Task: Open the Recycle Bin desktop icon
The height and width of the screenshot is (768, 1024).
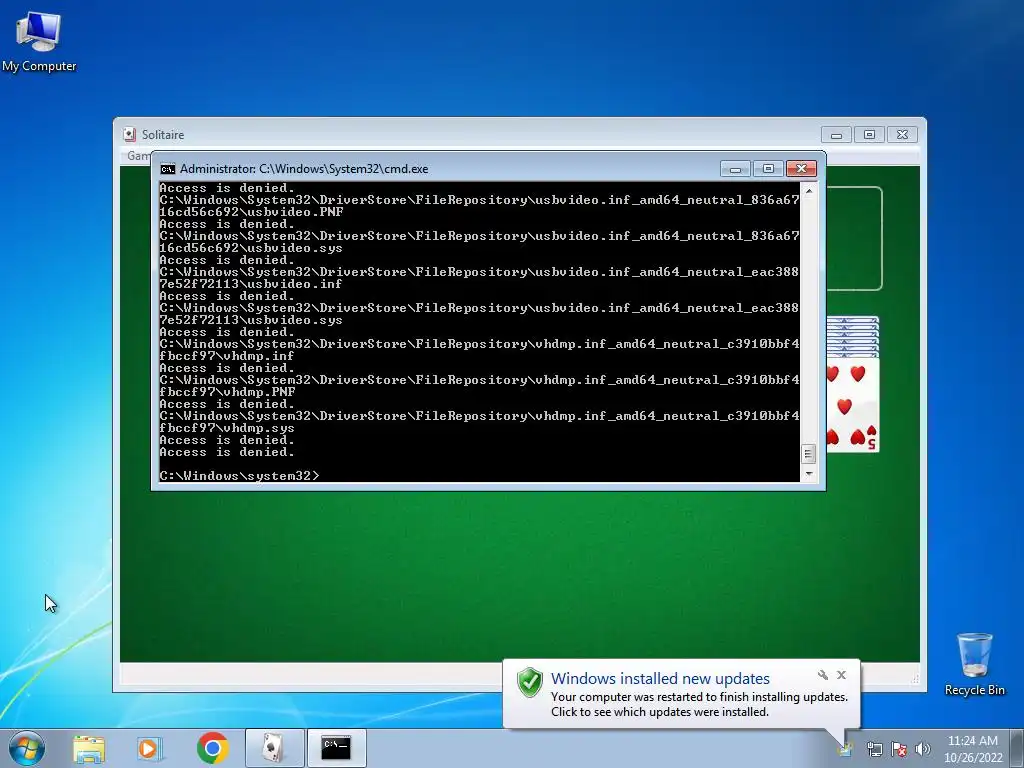Action: 974,664
